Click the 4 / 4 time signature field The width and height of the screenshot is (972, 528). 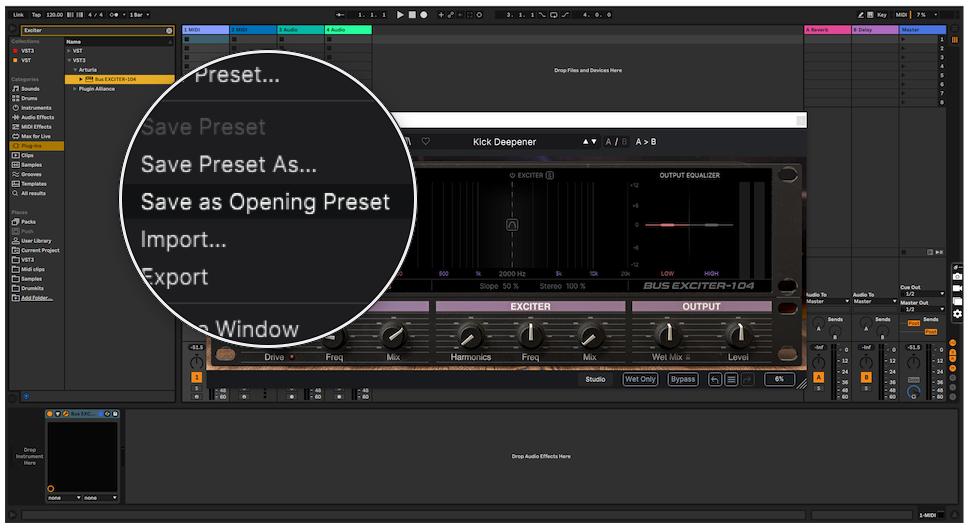tap(95, 15)
